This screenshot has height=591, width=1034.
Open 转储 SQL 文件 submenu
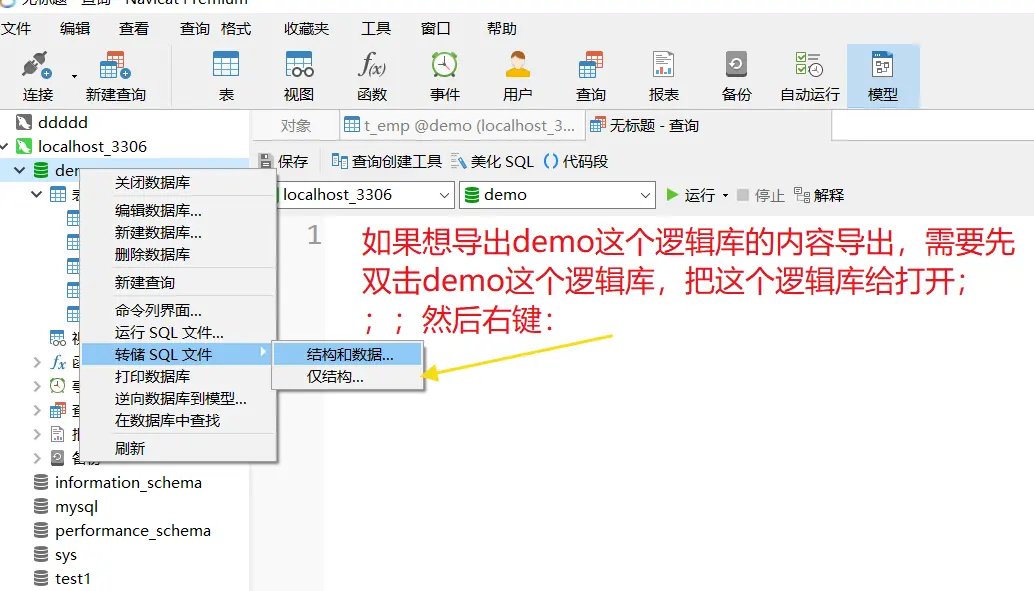click(x=178, y=354)
